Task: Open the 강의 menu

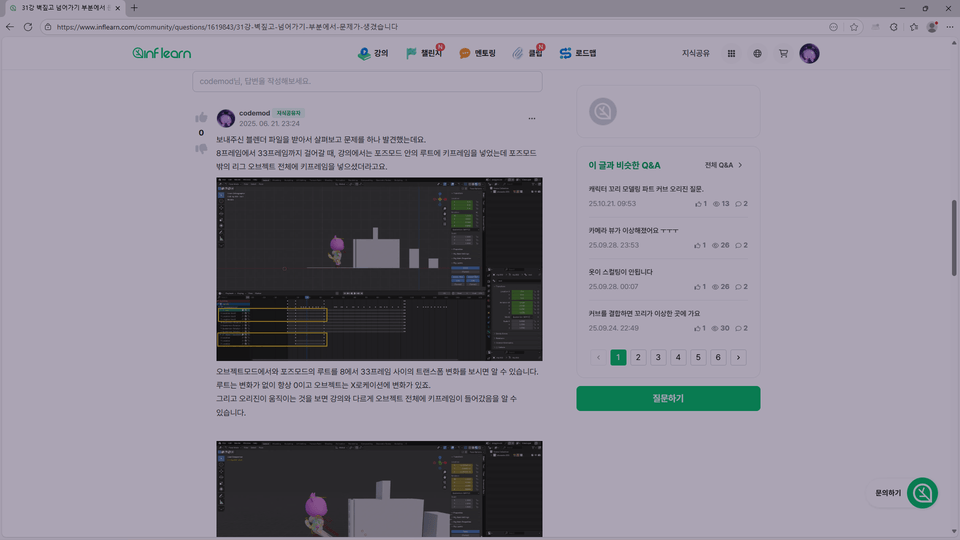Action: click(x=373, y=53)
